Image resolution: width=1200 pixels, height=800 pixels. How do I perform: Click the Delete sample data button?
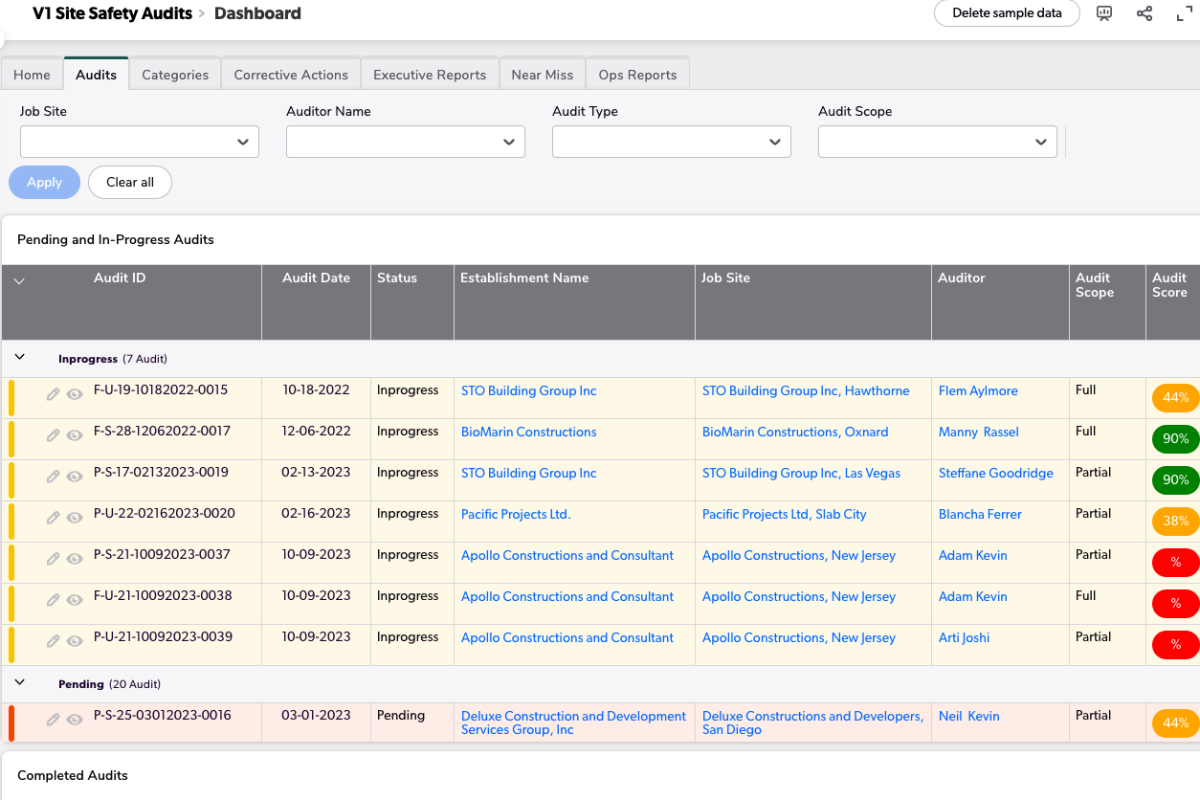point(1006,13)
